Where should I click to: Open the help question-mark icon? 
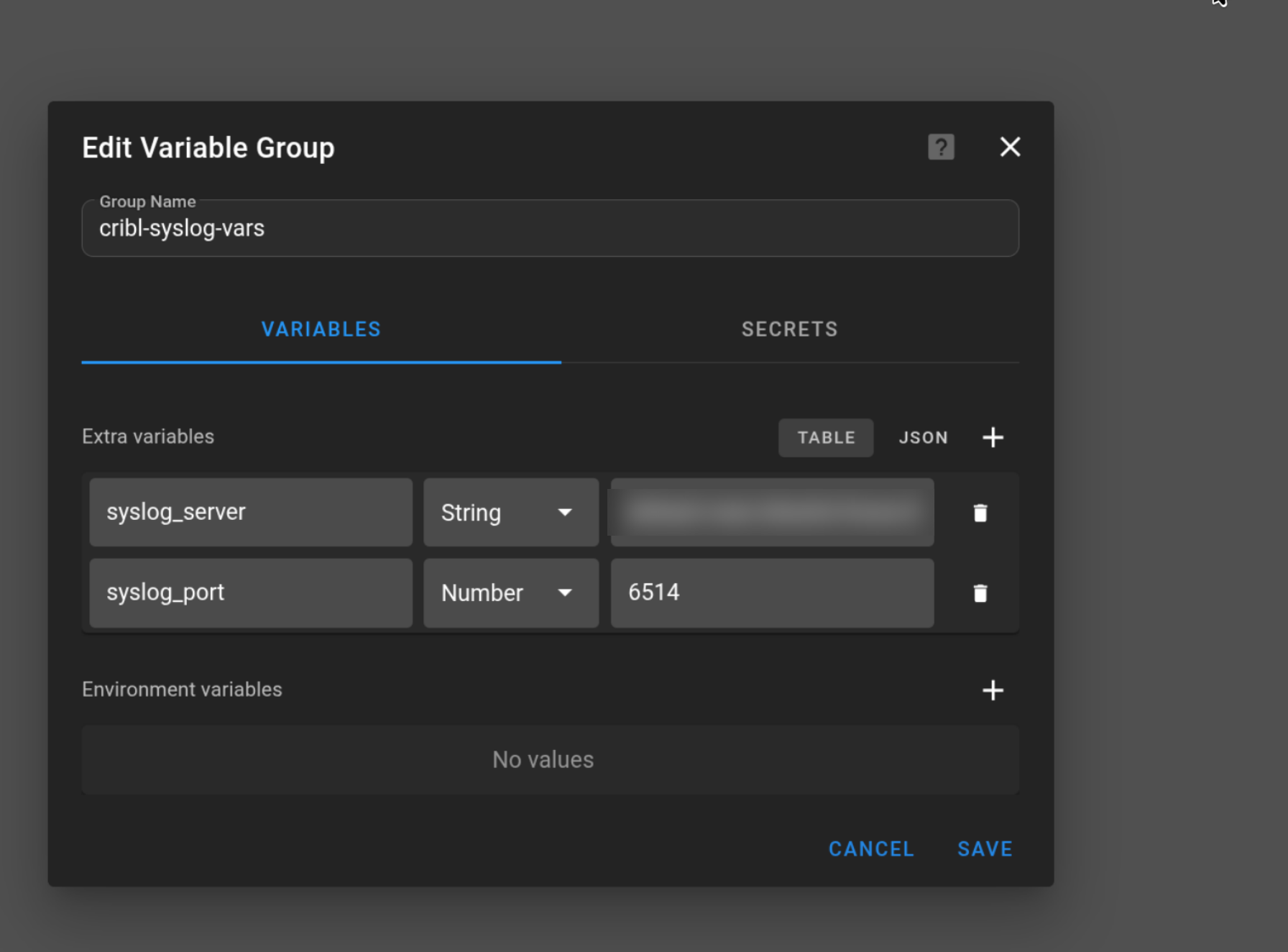pyautogui.click(x=941, y=147)
